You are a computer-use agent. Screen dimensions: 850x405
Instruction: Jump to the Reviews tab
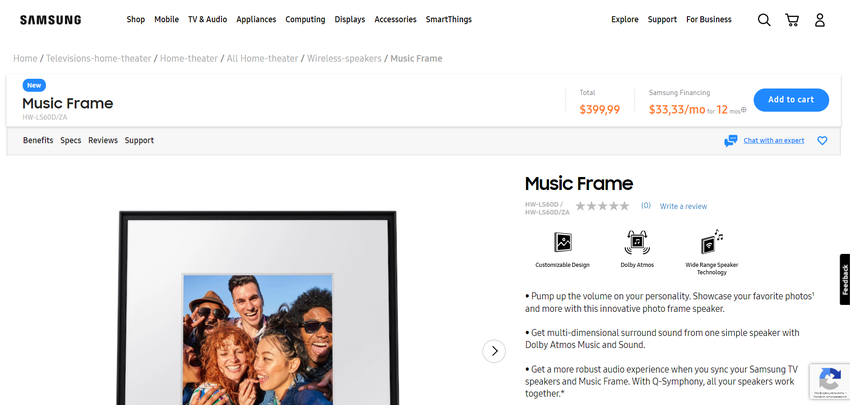(103, 141)
